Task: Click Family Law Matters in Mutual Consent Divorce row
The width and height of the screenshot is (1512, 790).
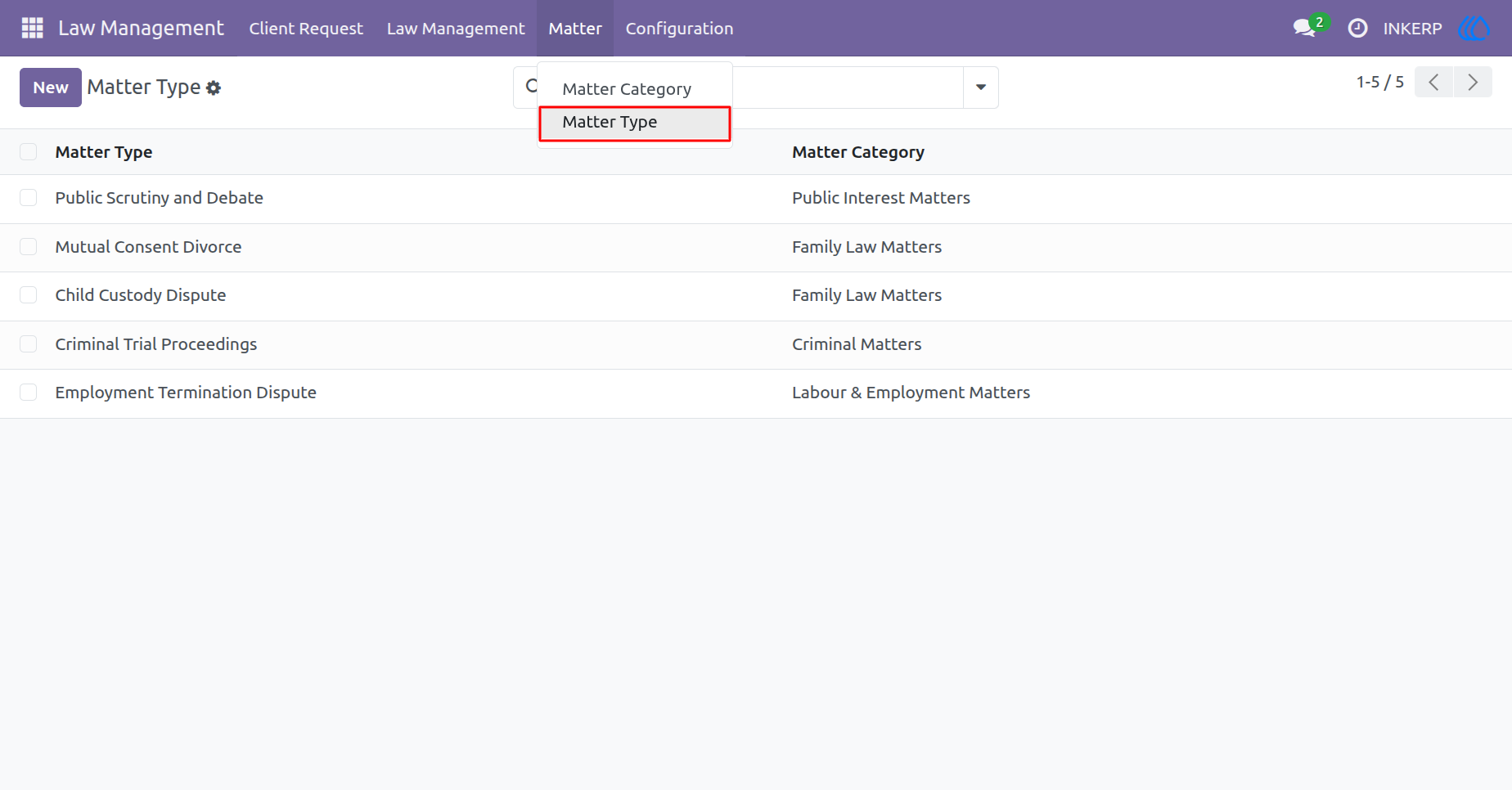Action: coord(866,247)
